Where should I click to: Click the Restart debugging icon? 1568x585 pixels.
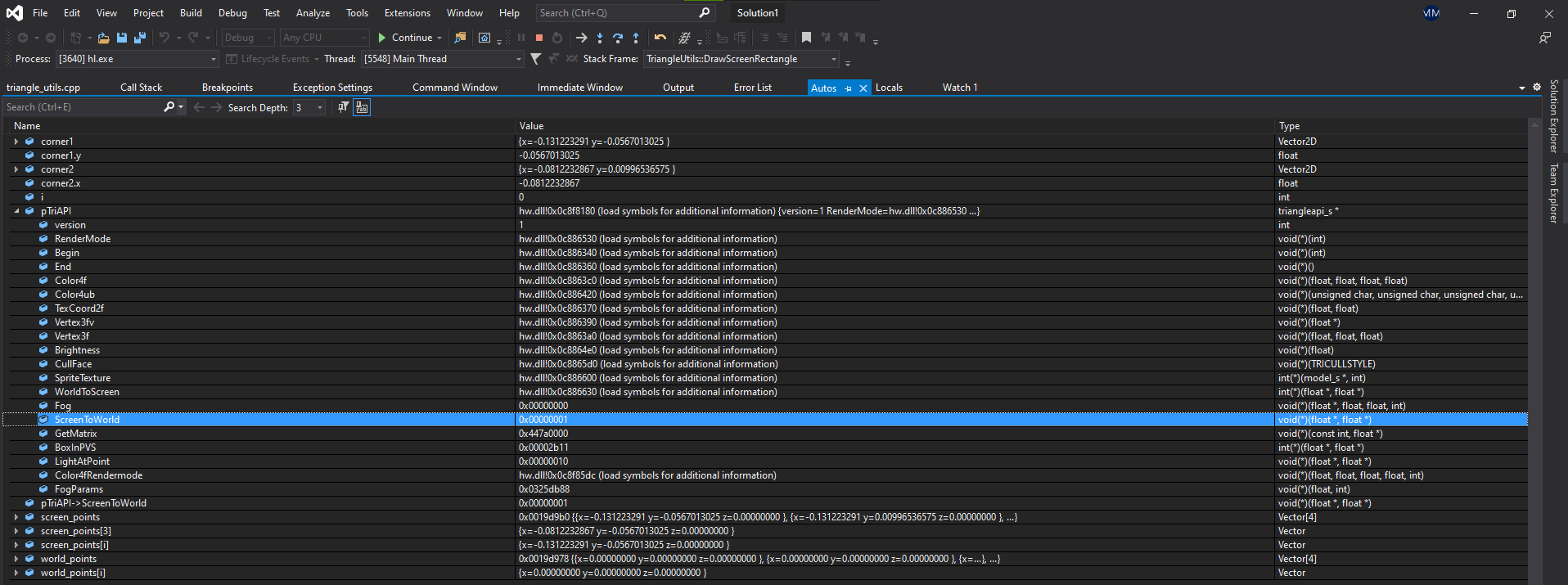tap(557, 38)
